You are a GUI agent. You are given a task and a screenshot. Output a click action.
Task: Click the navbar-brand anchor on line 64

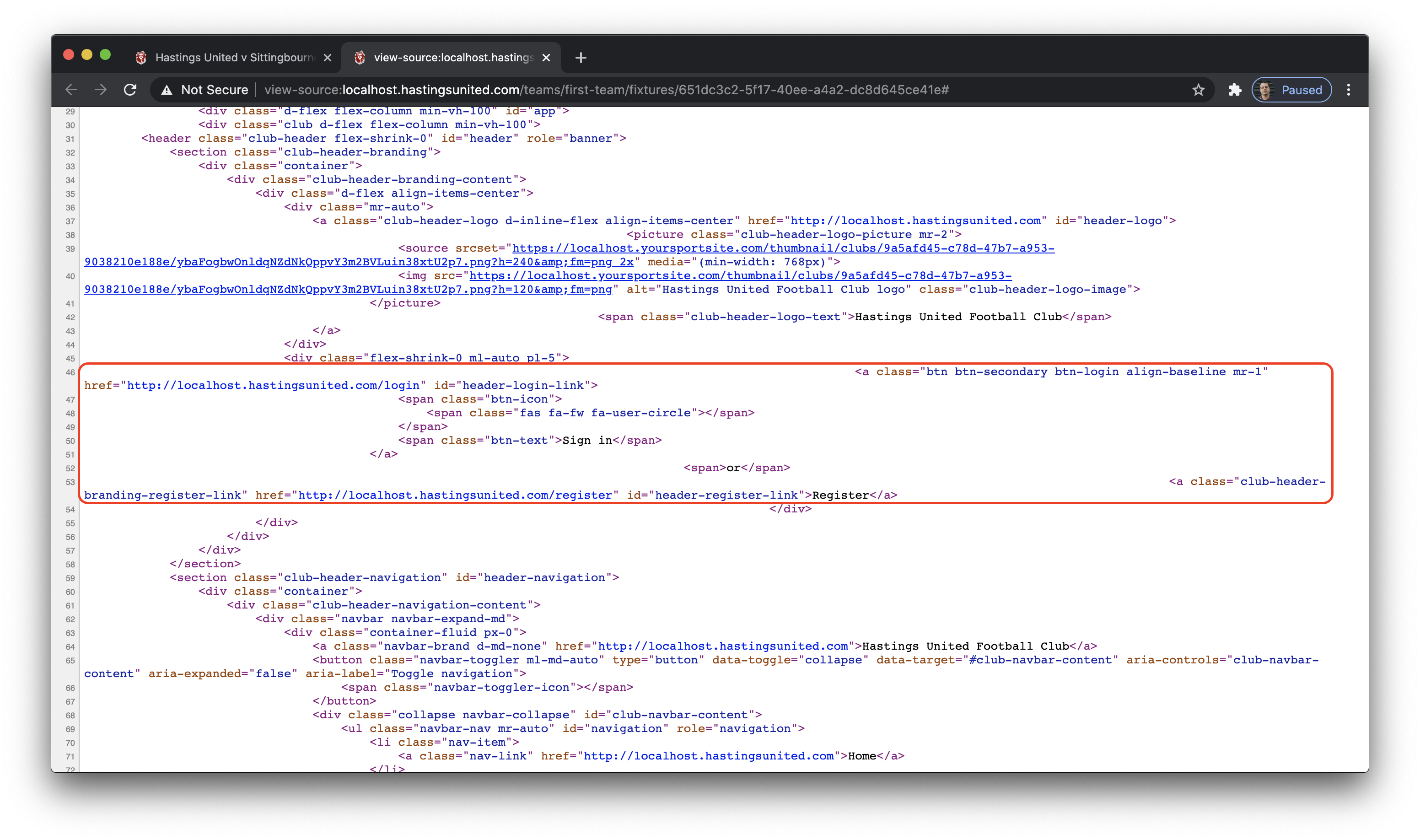(x=705, y=646)
